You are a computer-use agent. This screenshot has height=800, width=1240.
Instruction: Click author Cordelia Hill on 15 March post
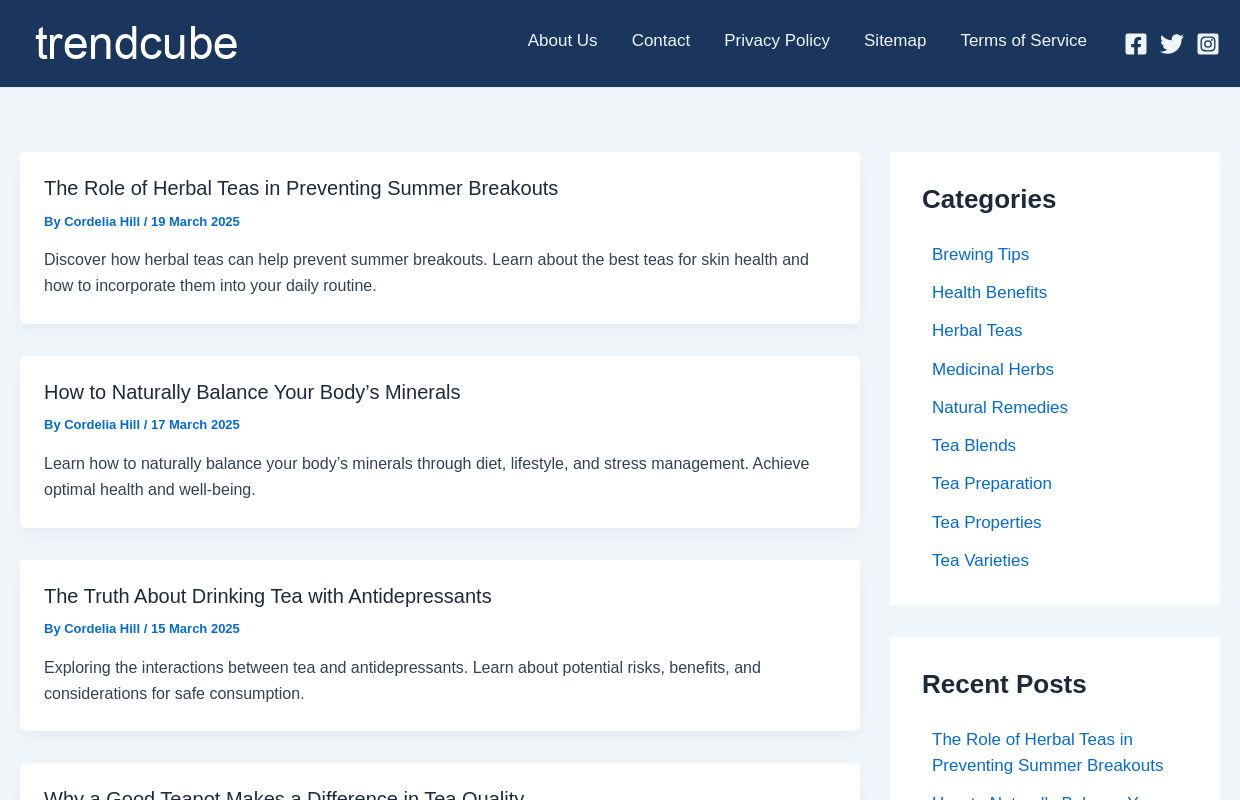[102, 629]
